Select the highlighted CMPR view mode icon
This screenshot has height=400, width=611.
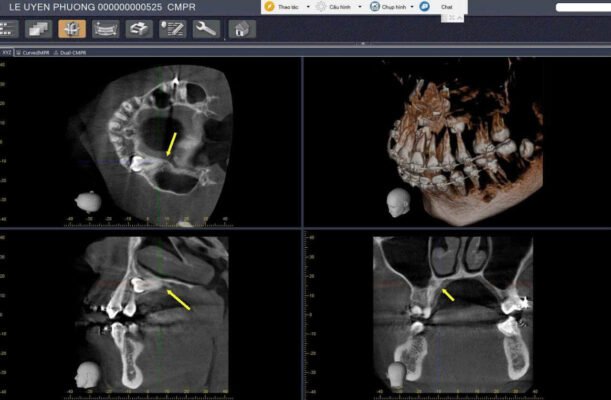[72, 29]
